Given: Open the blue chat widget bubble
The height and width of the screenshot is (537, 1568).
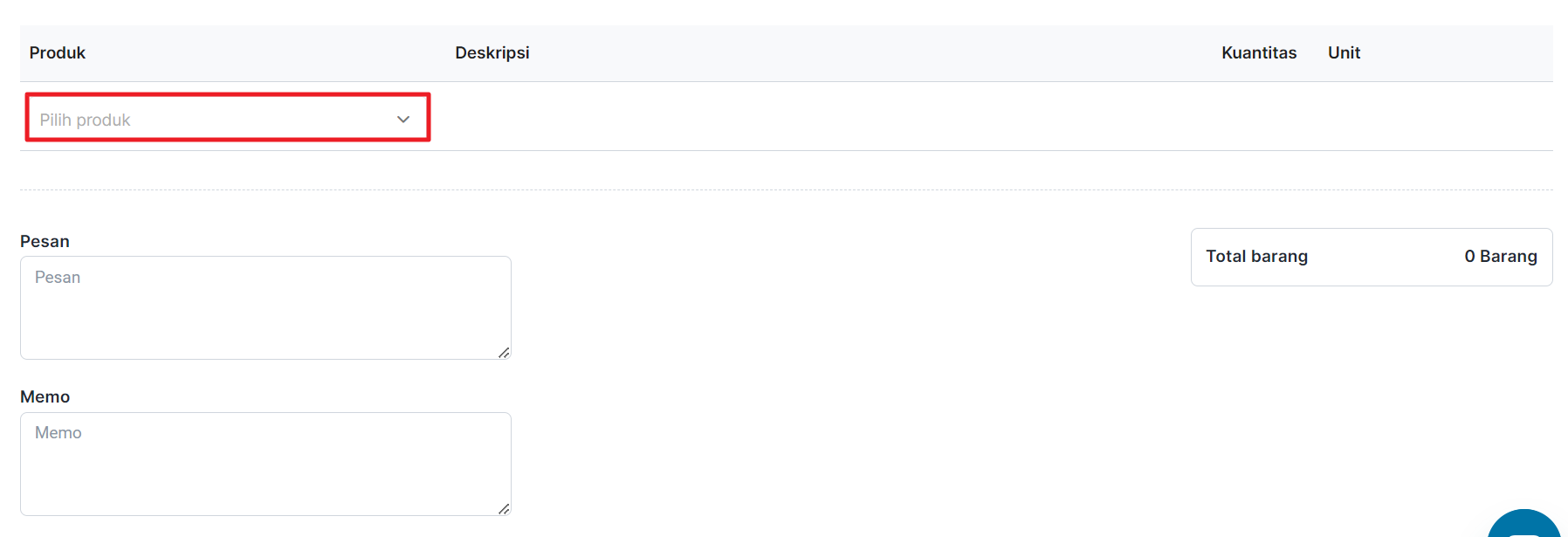Looking at the screenshot, I should pyautogui.click(x=1524, y=524).
